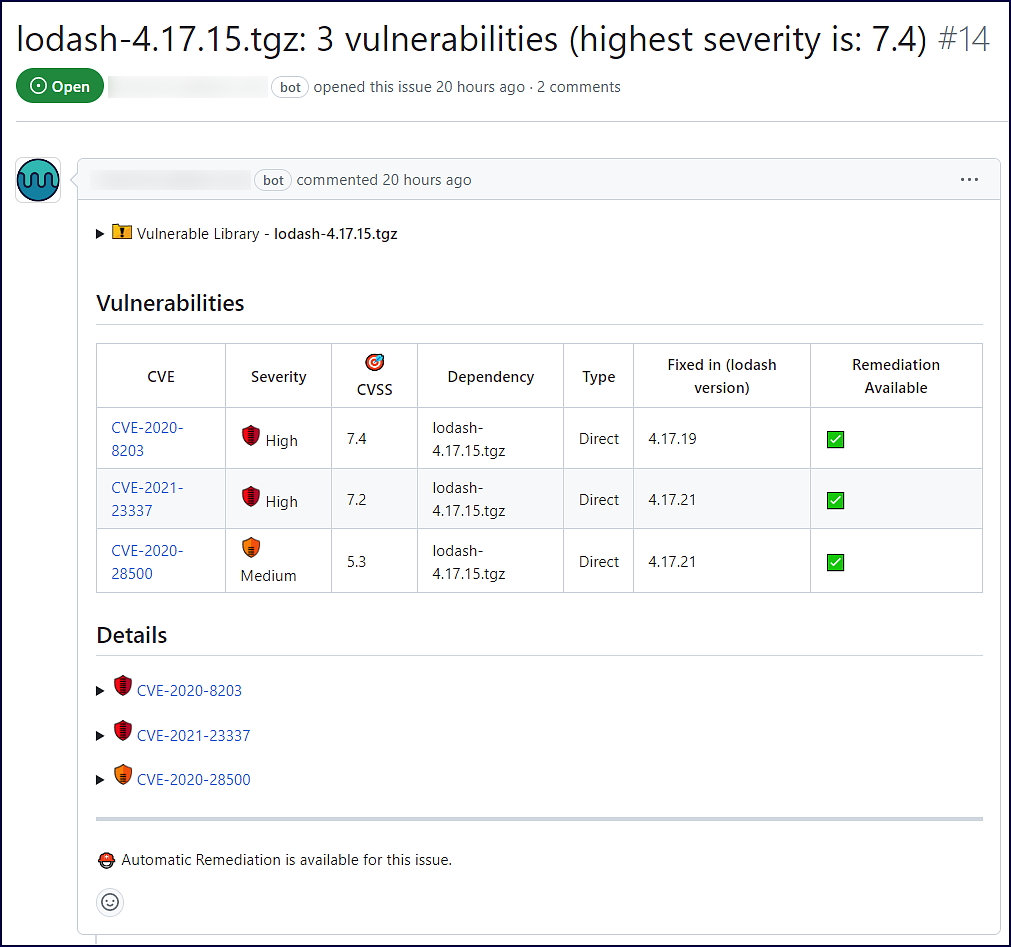Click the CVSS target icon in header
Viewport: 1011px width, 947px height.
374,362
